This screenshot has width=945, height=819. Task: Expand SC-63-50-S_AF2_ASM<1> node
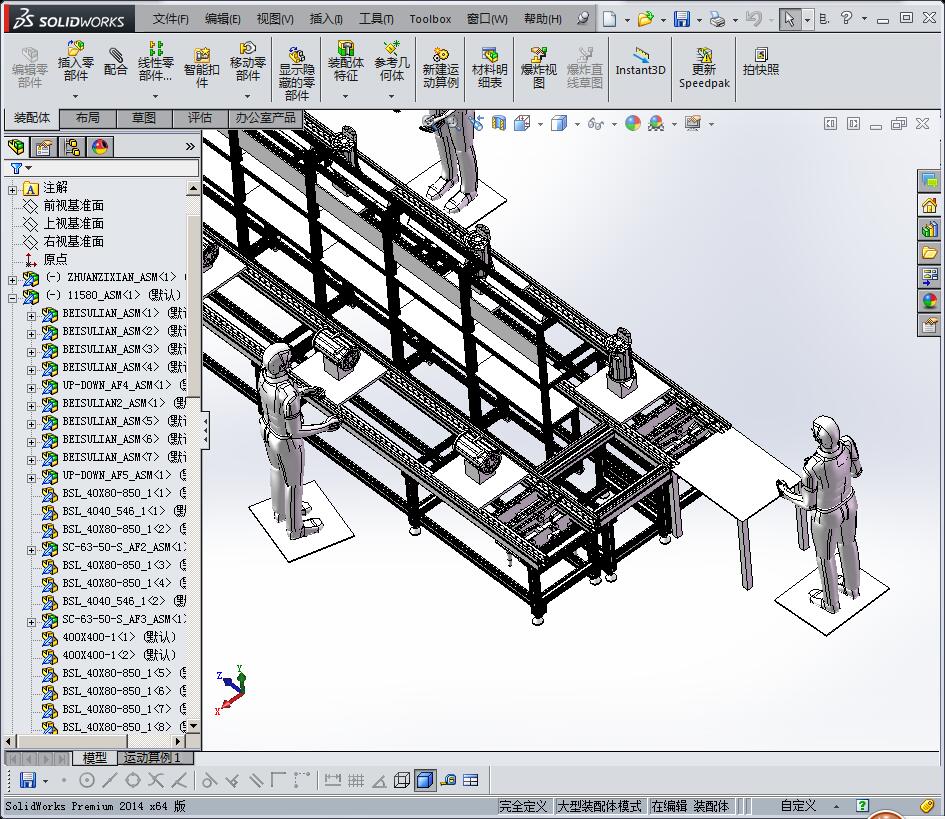point(31,550)
